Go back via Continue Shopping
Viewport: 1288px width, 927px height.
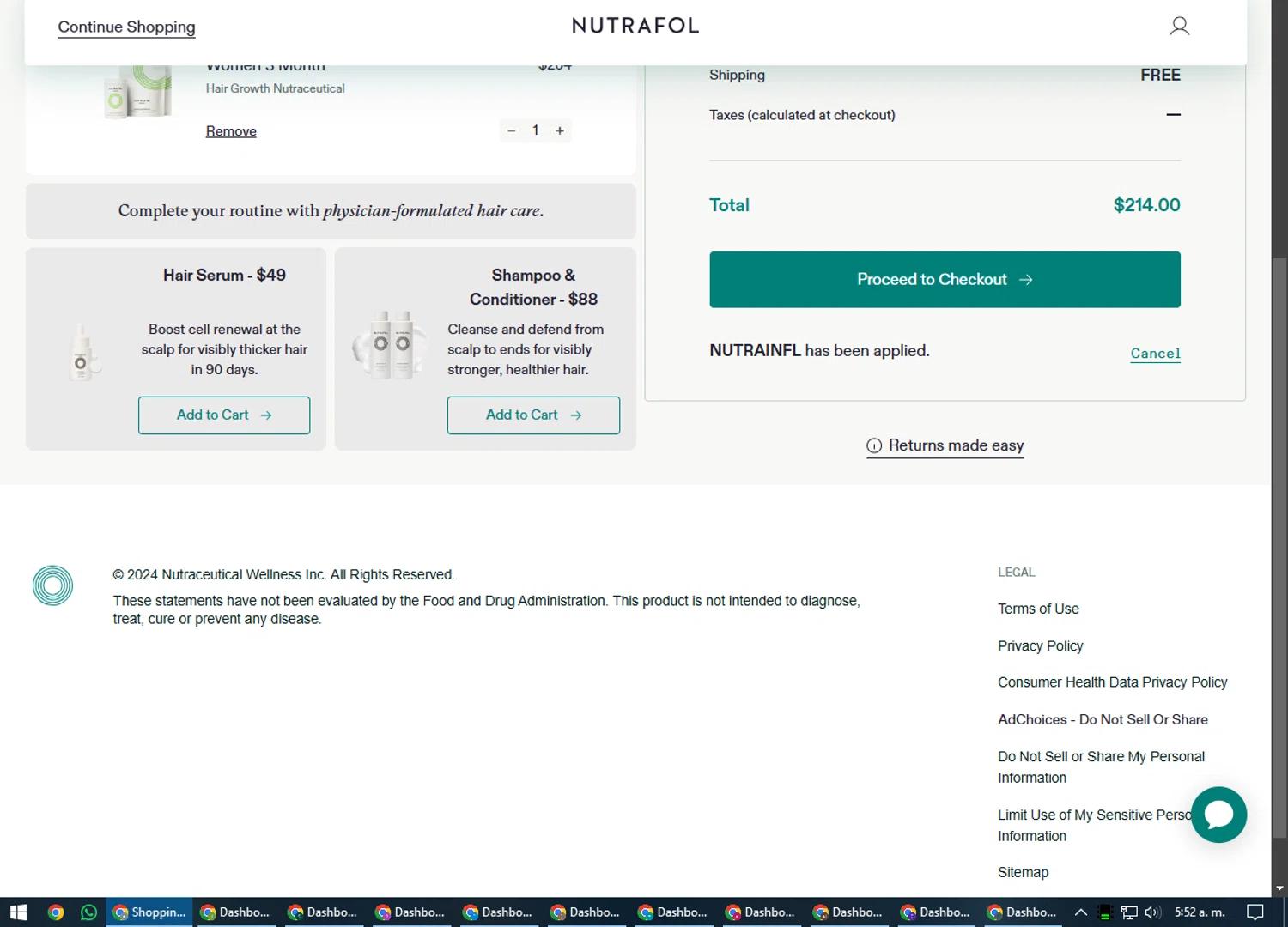pos(126,27)
